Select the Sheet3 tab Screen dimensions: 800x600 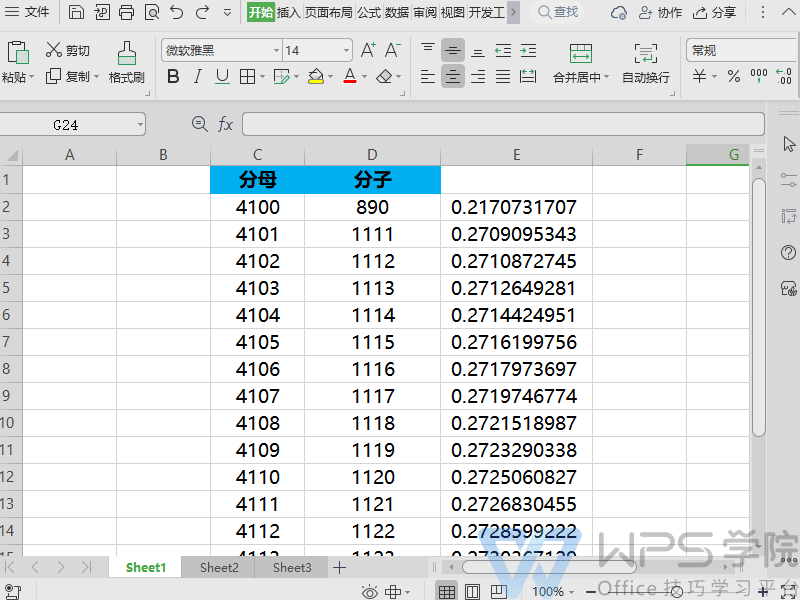pyautogui.click(x=292, y=567)
